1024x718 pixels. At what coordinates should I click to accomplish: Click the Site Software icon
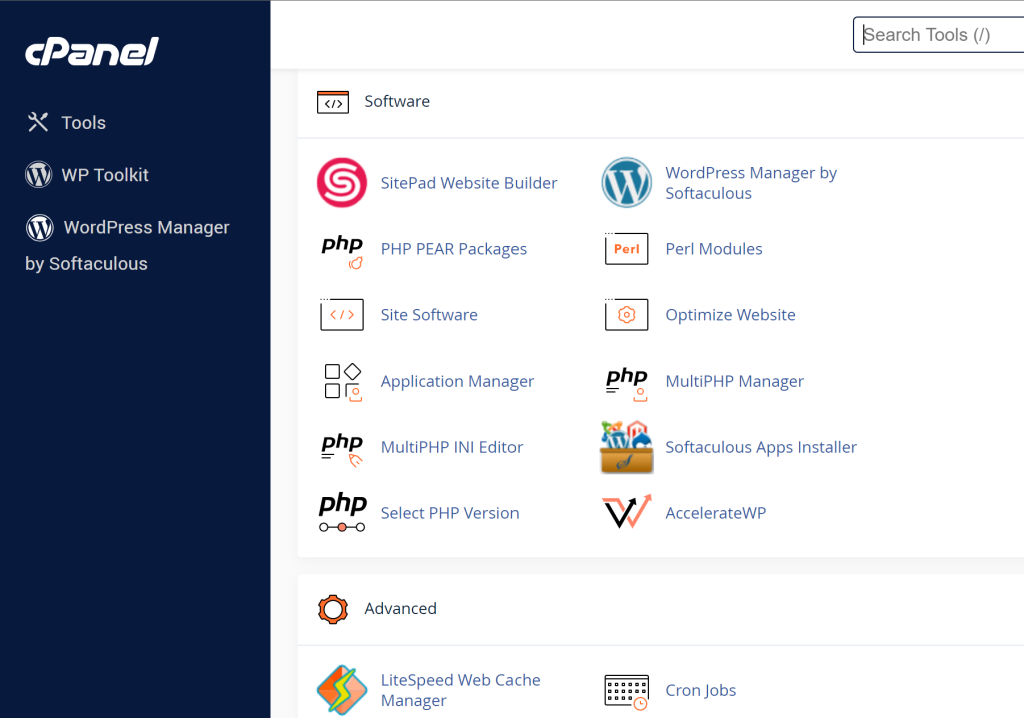tap(342, 314)
